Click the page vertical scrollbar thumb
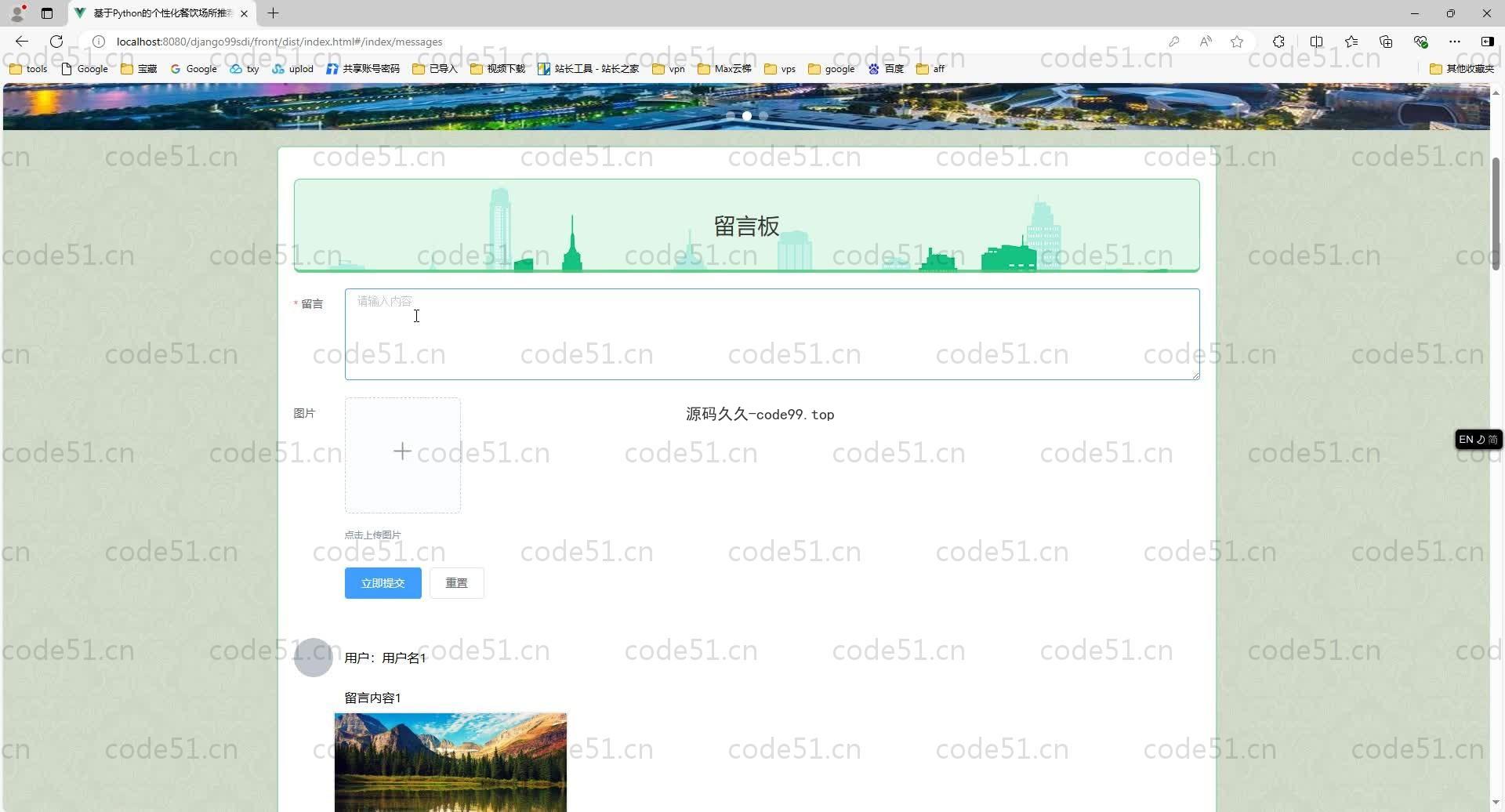The image size is (1505, 812). 1496,214
